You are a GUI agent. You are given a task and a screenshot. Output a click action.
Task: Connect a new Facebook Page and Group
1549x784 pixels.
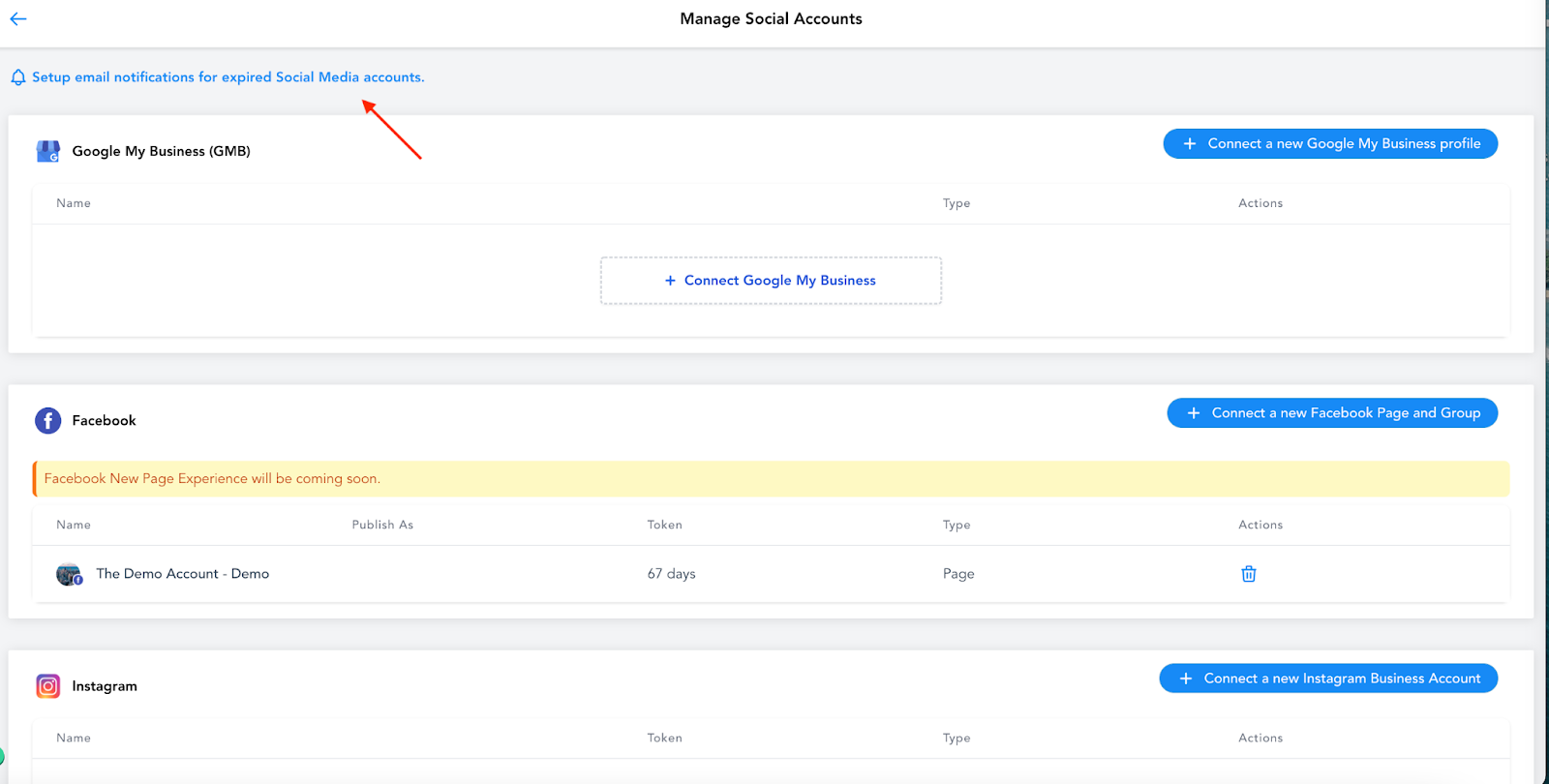[1332, 413]
